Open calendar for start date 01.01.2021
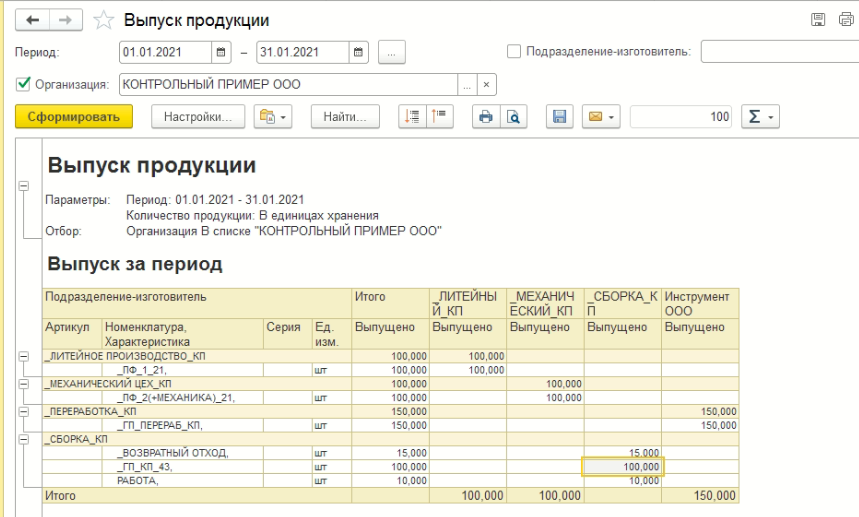 click(x=221, y=52)
